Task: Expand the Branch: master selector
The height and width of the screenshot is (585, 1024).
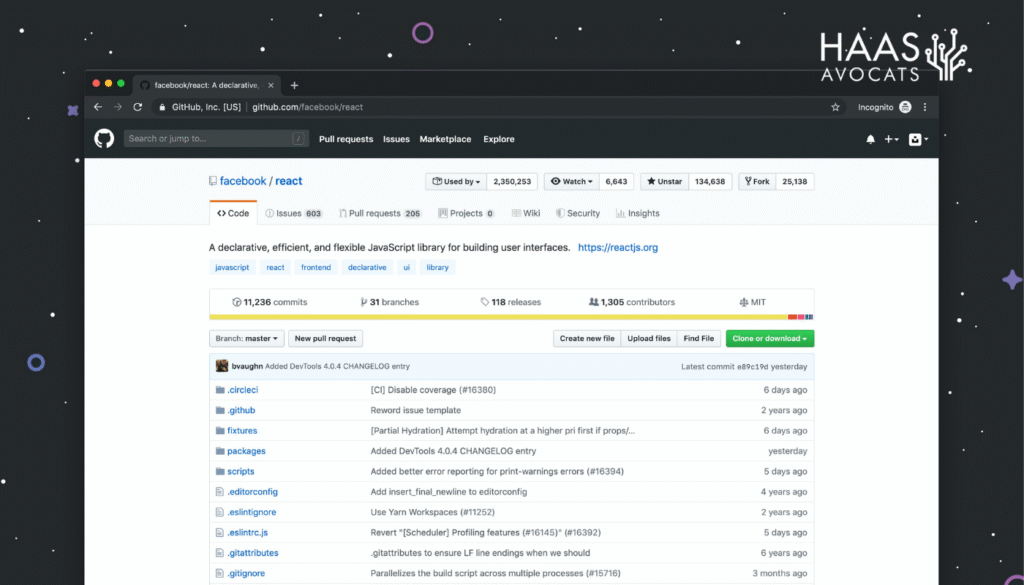Action: click(247, 338)
